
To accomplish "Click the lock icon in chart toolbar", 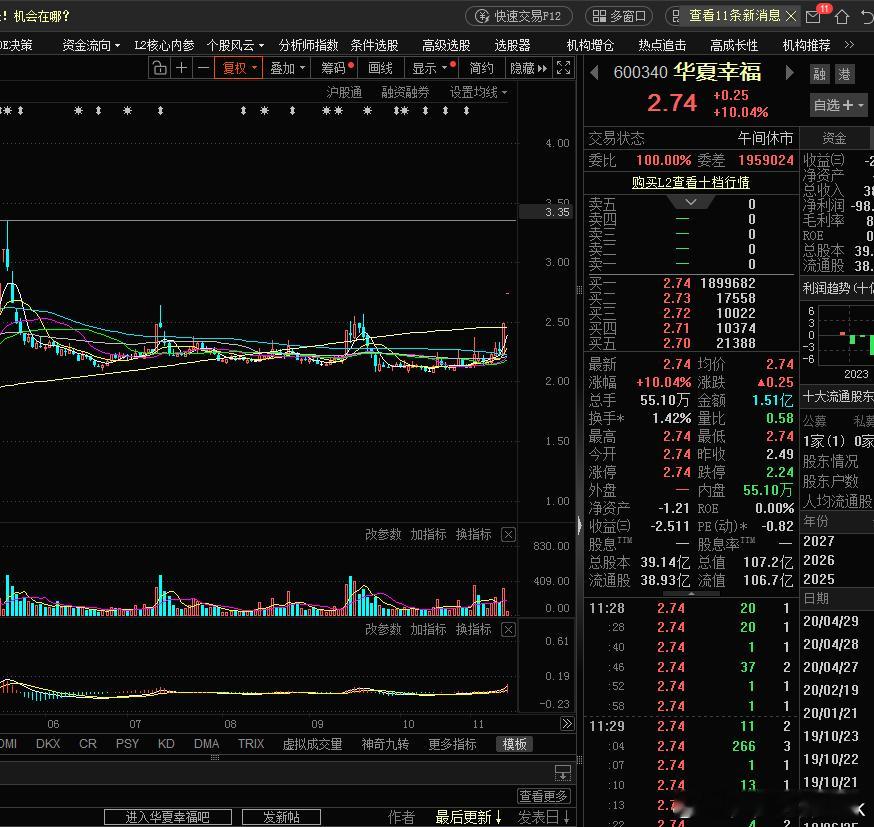I will click(159, 68).
